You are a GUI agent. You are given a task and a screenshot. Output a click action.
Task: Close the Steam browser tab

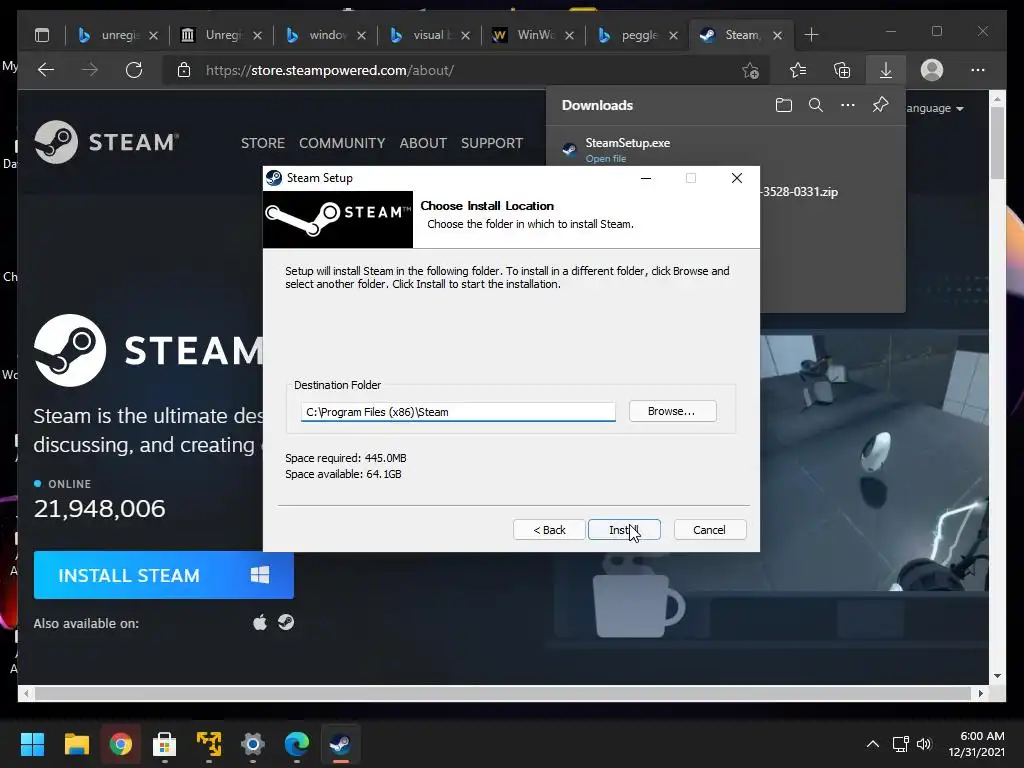pyautogui.click(x=777, y=35)
